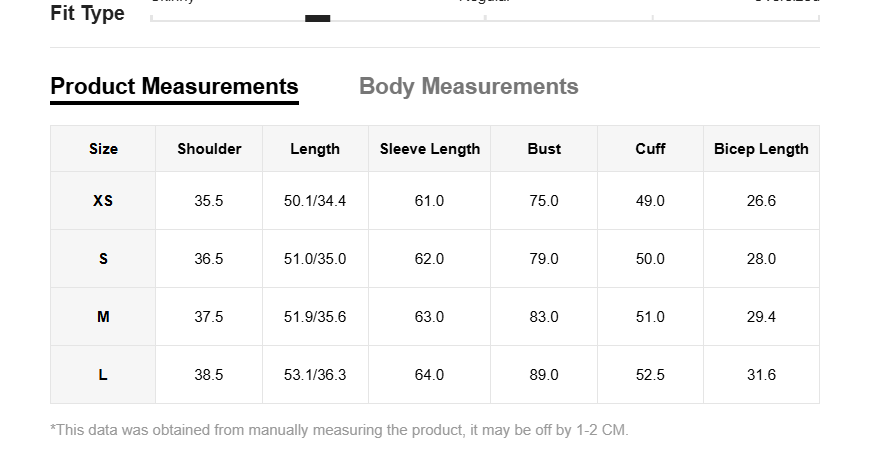The height and width of the screenshot is (456, 874).
Task: Click the S cuff value 50.0
Action: (650, 259)
